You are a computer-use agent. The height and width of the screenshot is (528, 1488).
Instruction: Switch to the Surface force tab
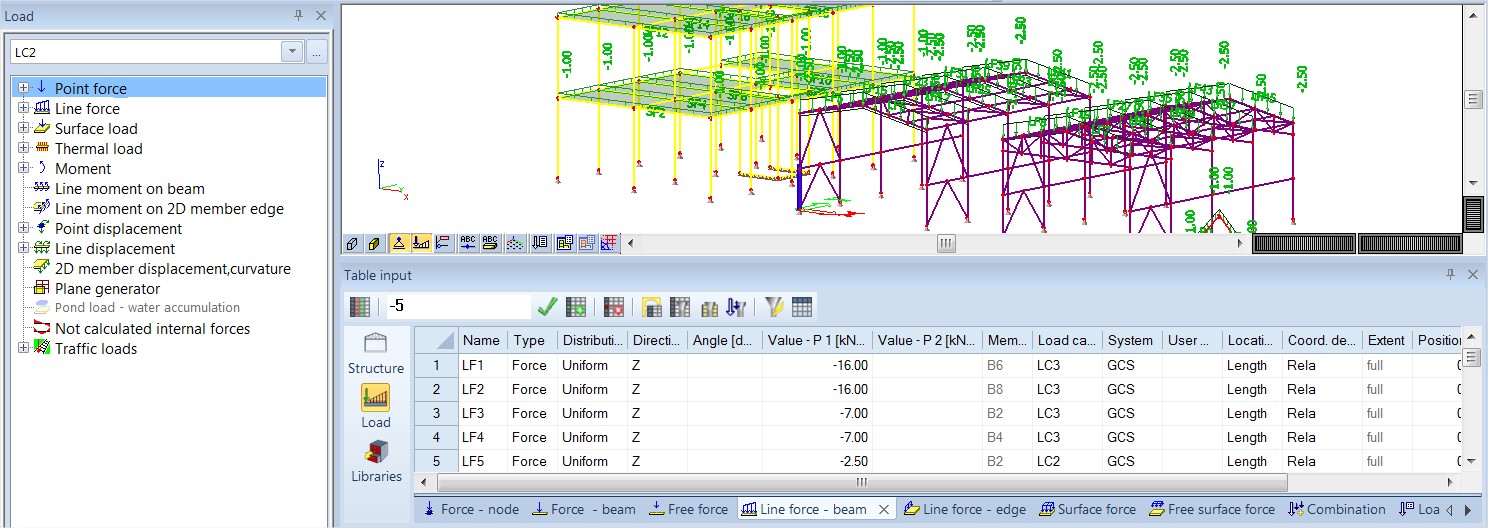tap(1087, 509)
